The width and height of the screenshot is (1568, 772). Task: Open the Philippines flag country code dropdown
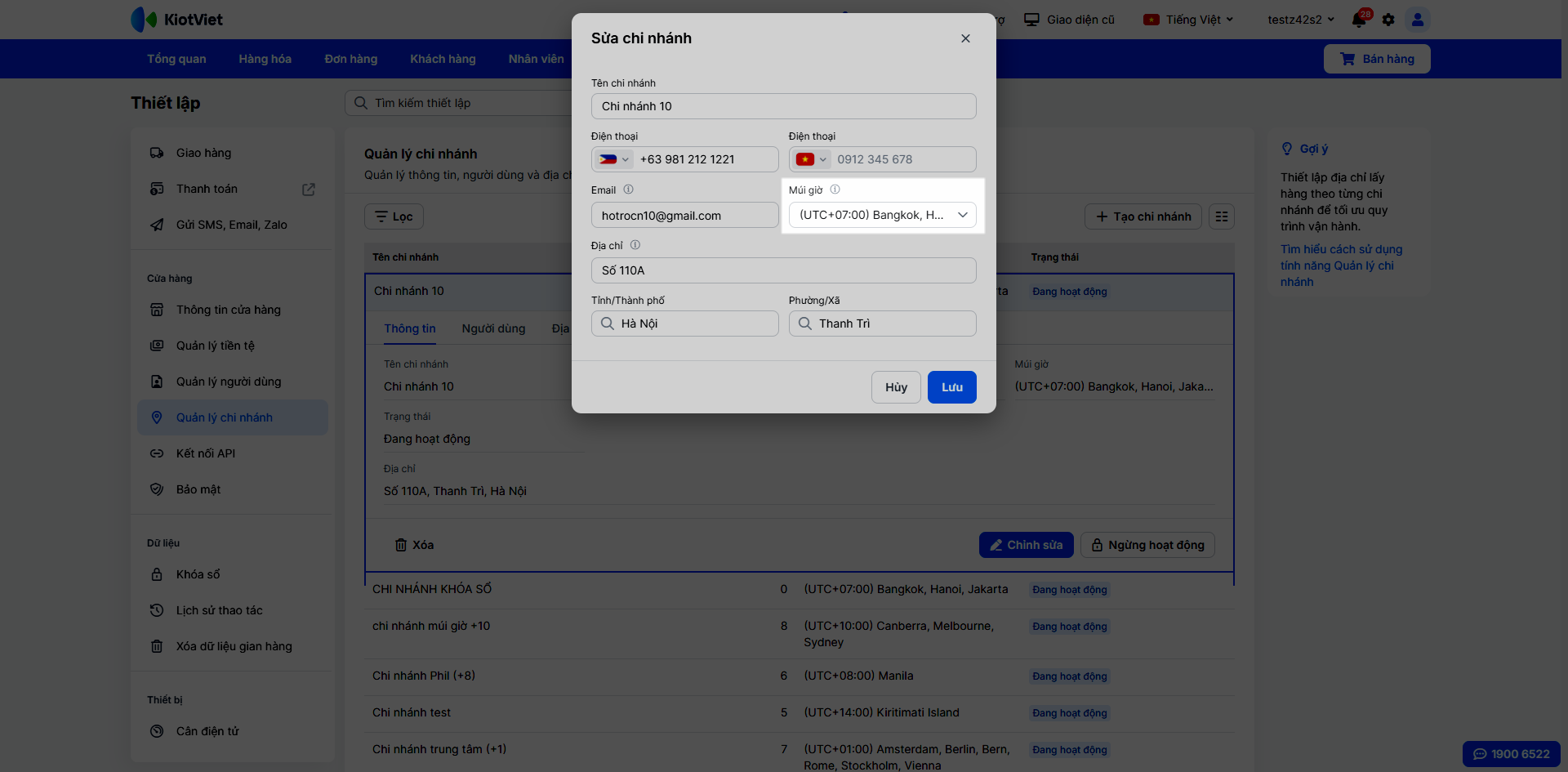click(x=613, y=159)
